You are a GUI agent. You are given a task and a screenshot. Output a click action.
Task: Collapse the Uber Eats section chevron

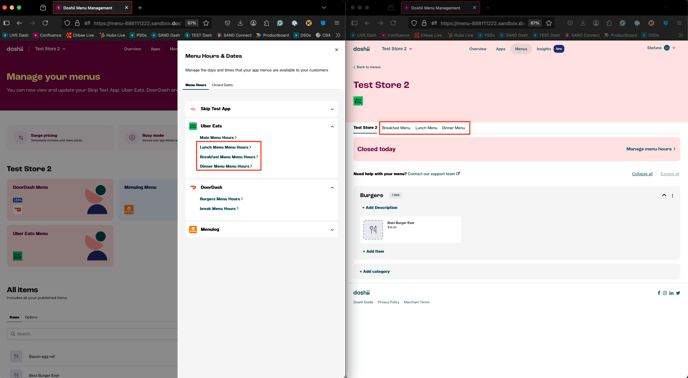(332, 126)
